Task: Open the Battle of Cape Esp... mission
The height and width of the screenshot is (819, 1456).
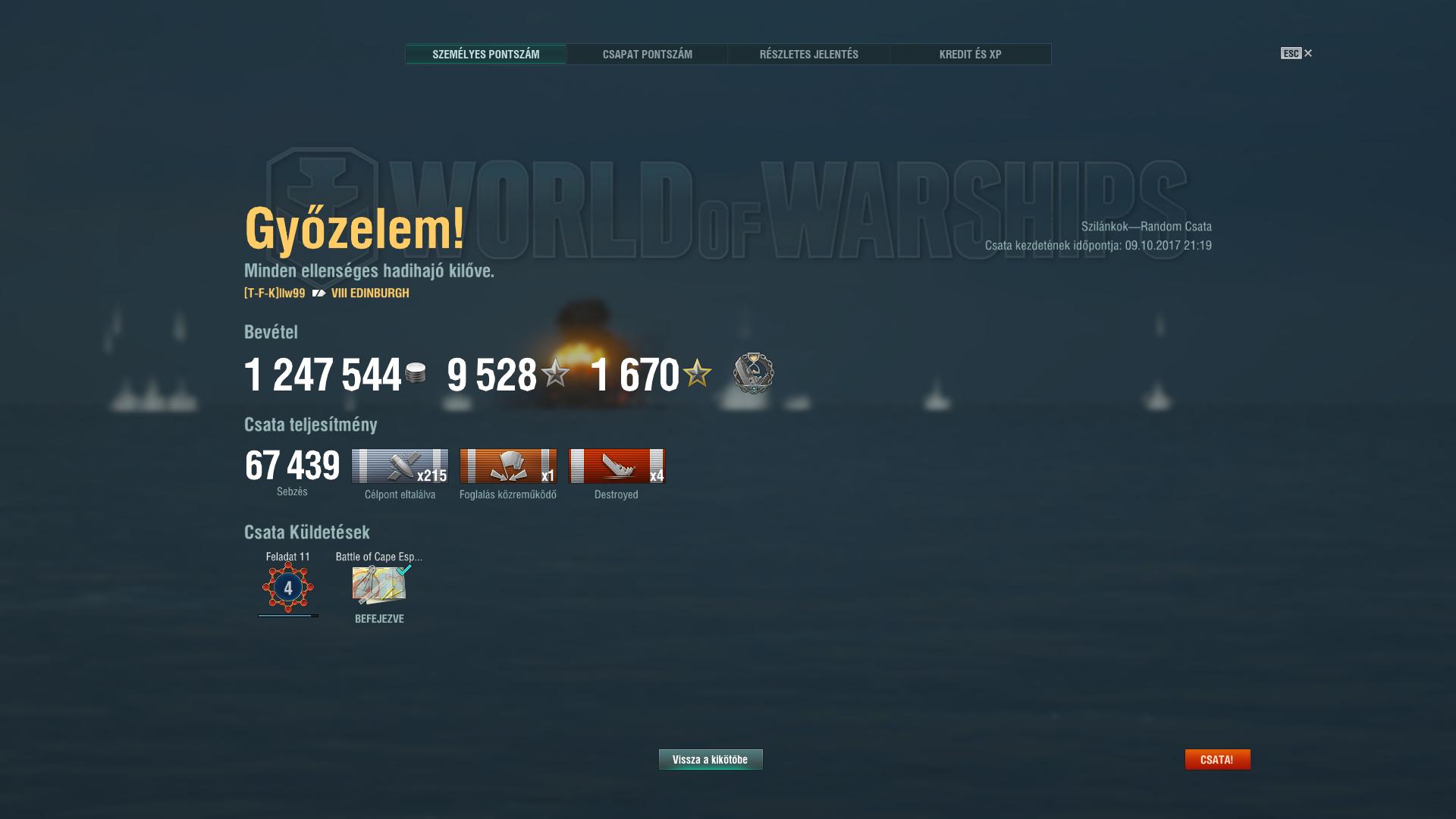Action: coord(380,585)
